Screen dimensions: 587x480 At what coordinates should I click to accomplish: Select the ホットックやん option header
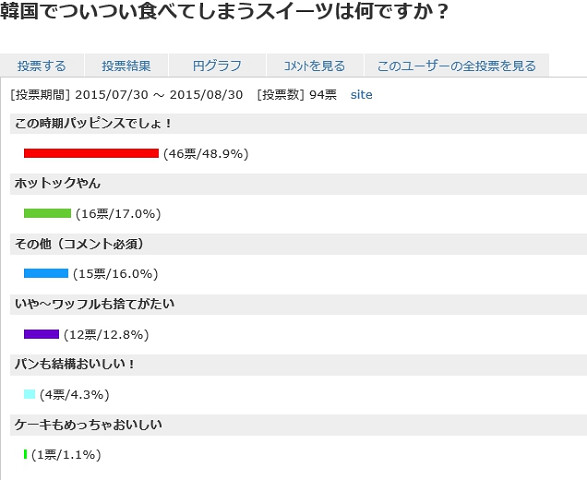click(x=298, y=184)
